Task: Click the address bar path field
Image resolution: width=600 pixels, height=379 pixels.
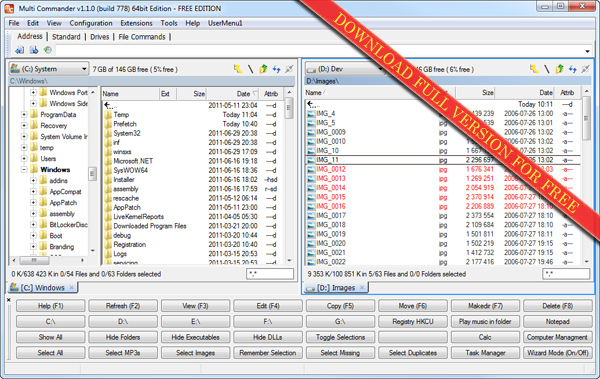Action: [x=319, y=51]
